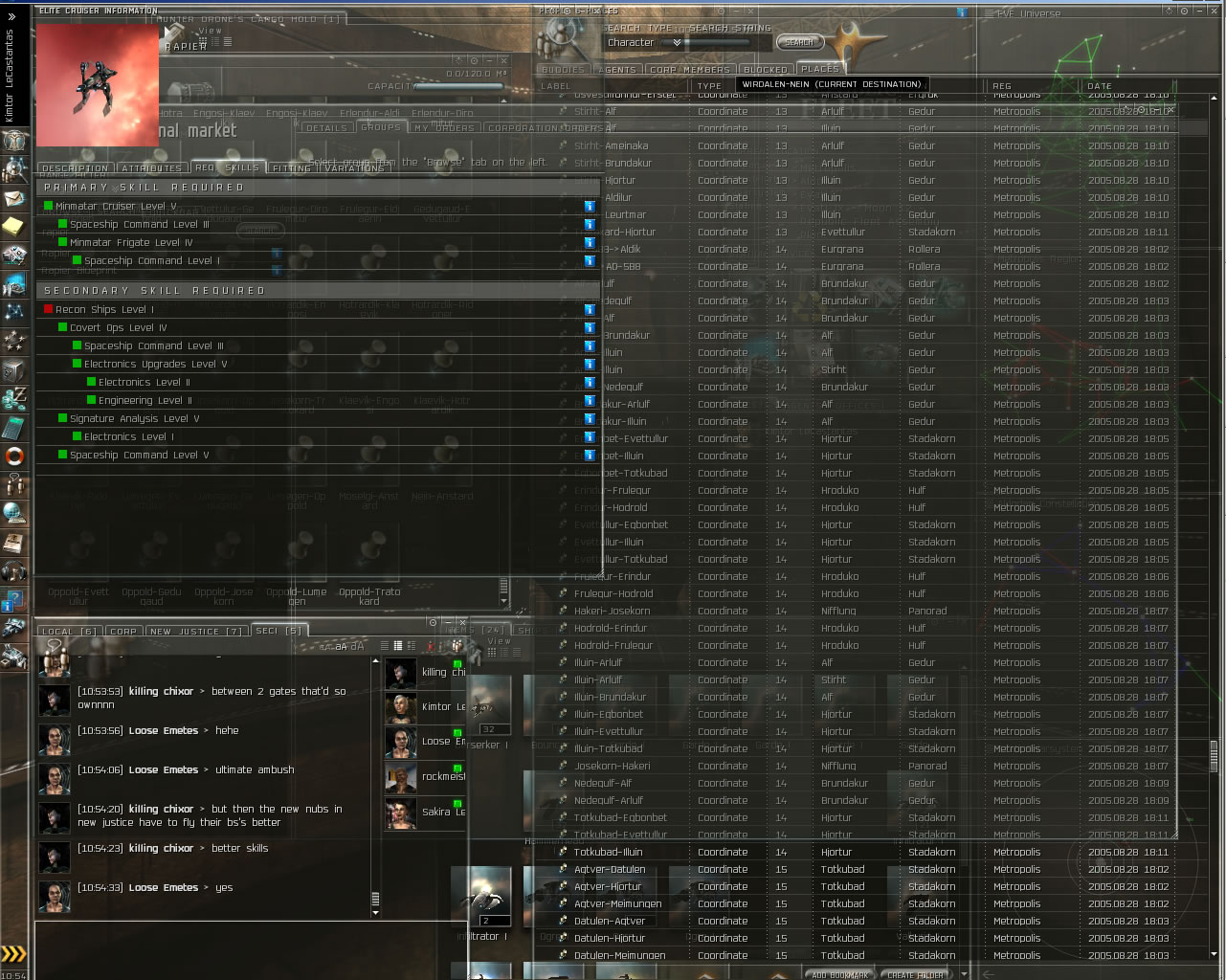
Task: Click the Rapier ship thumbnail image
Action: [98, 84]
